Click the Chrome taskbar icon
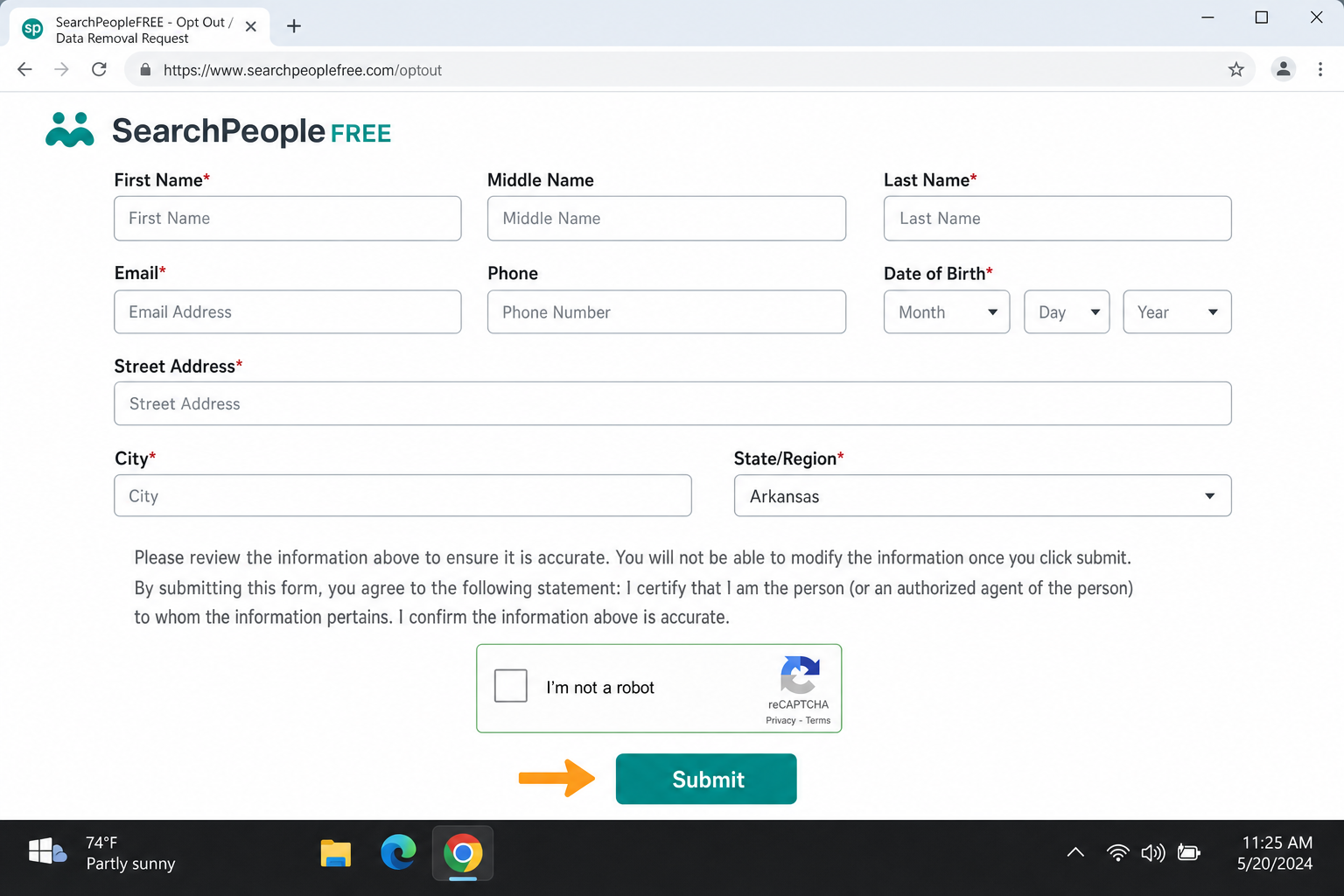 [463, 853]
